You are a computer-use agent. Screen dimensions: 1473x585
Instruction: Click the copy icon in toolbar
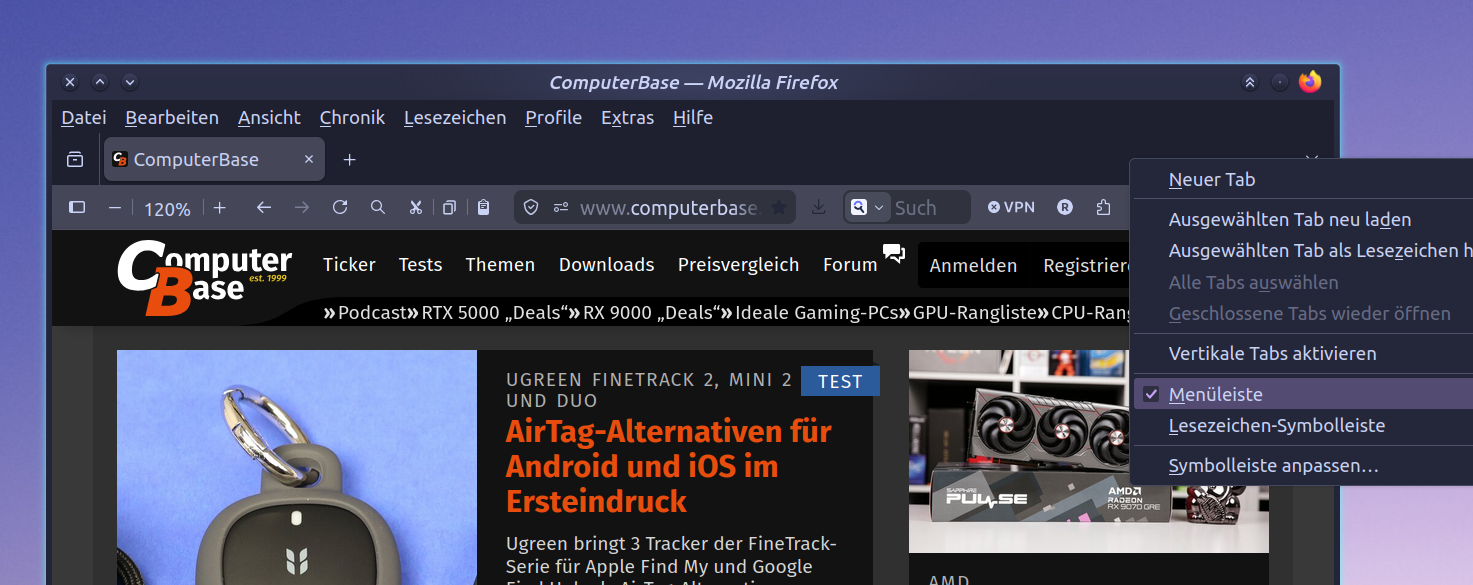pyautogui.click(x=450, y=208)
